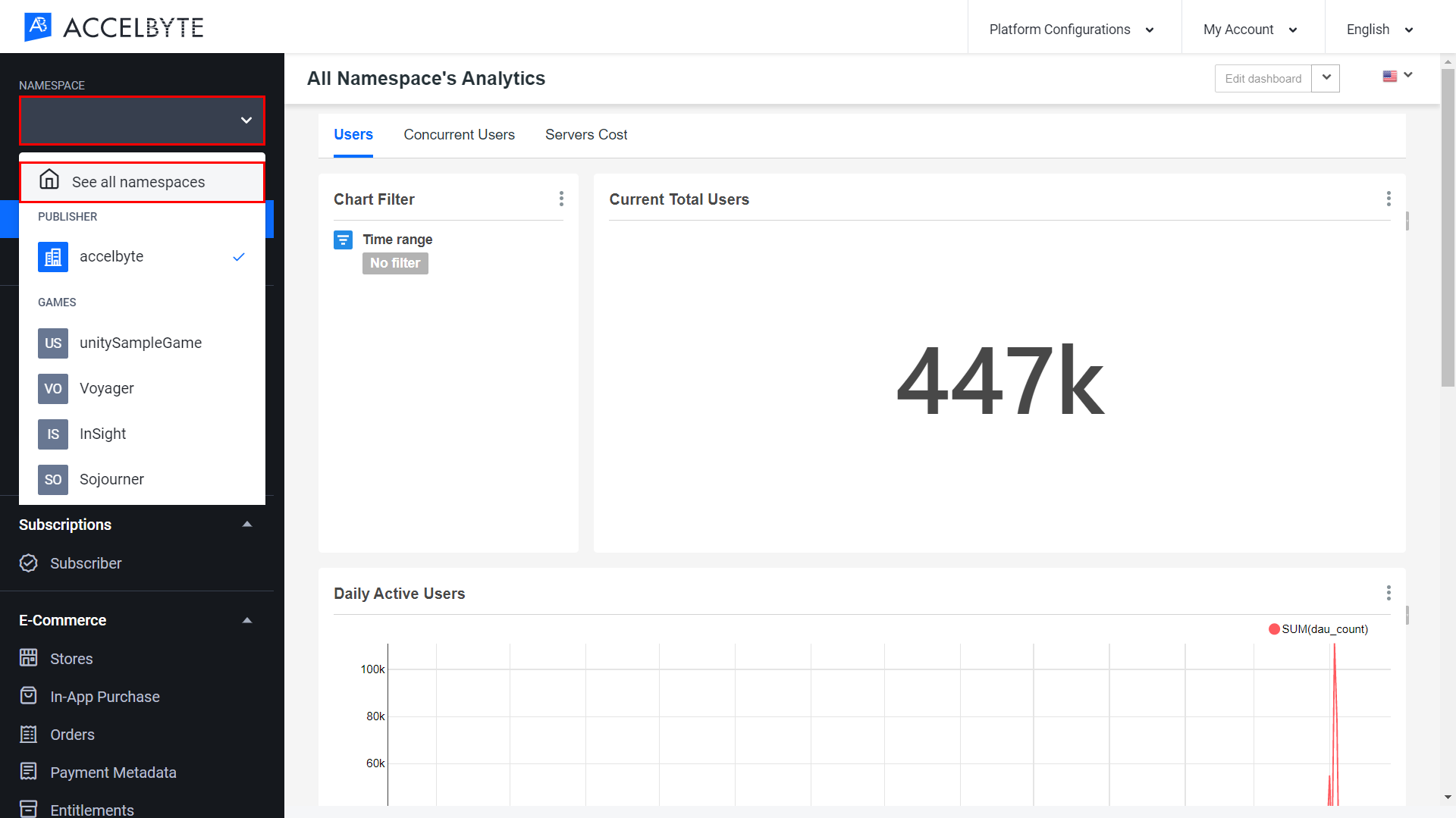Click the No filter tag
The image size is (1456, 818).
coord(395,263)
